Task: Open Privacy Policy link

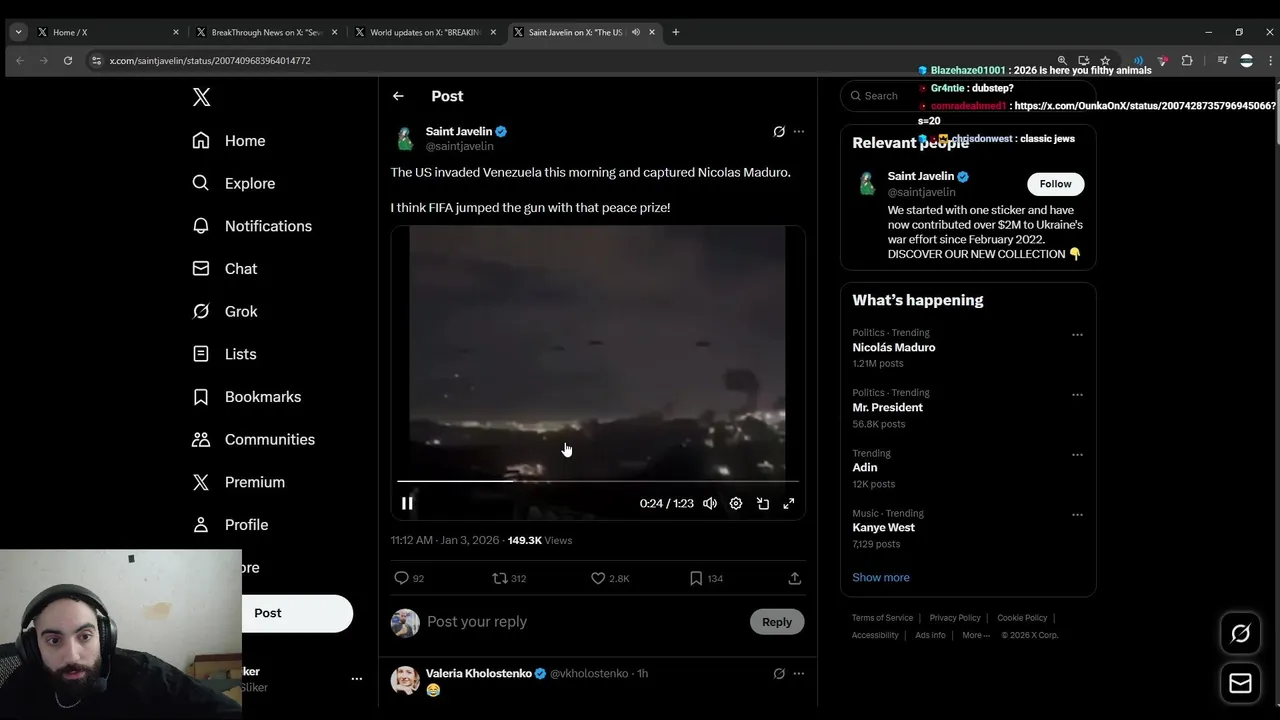Action: click(x=955, y=618)
